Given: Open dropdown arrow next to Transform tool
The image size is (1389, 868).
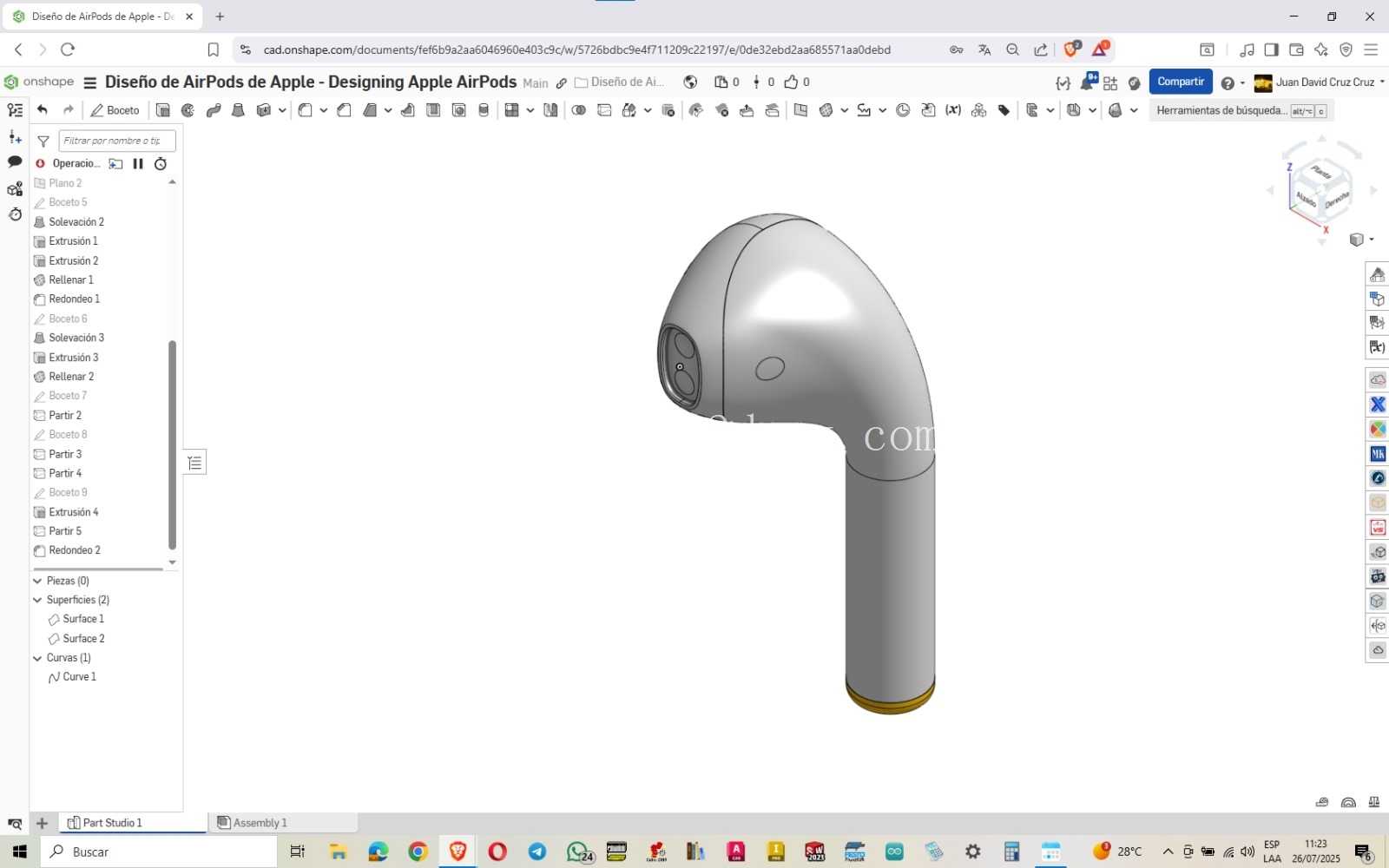Looking at the screenshot, I should click(648, 110).
